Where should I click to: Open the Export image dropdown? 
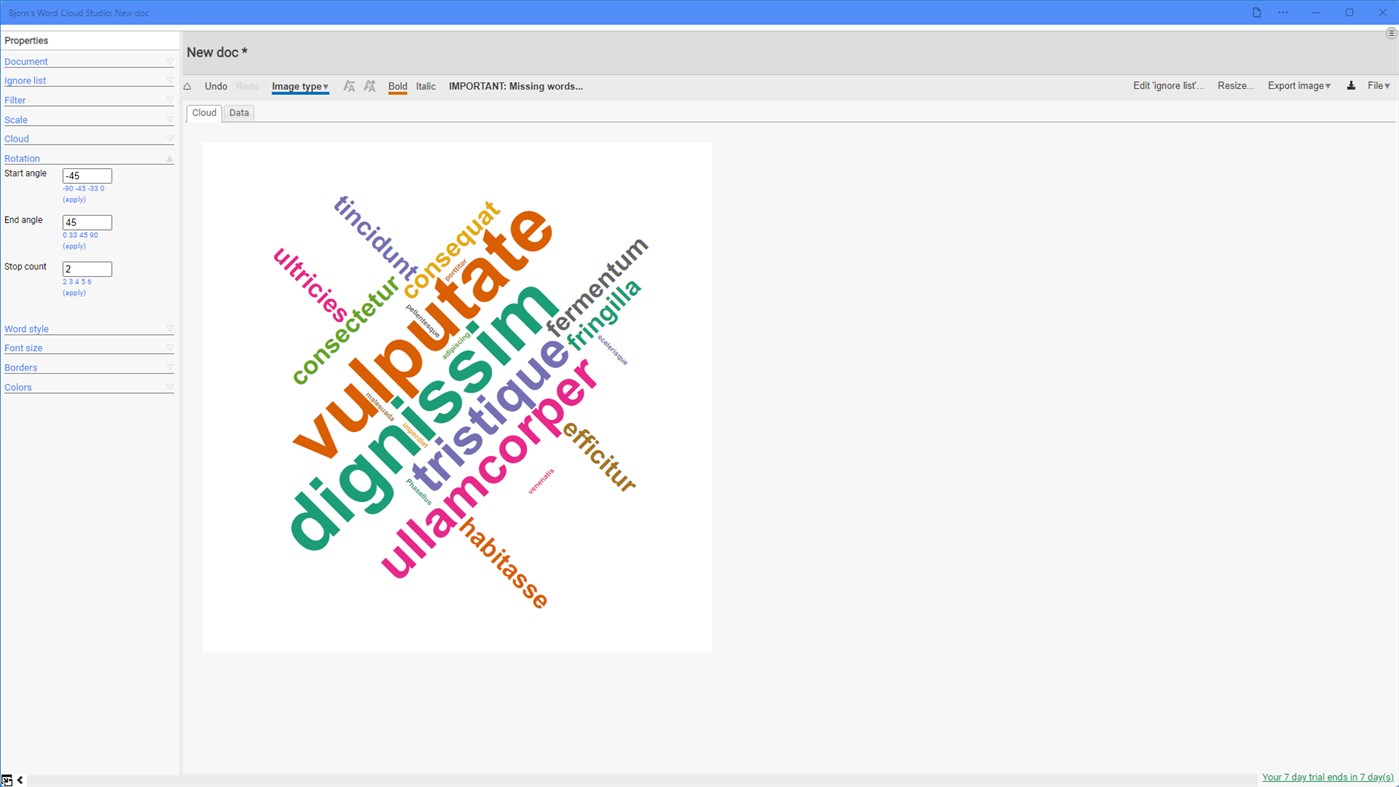[1297, 85]
